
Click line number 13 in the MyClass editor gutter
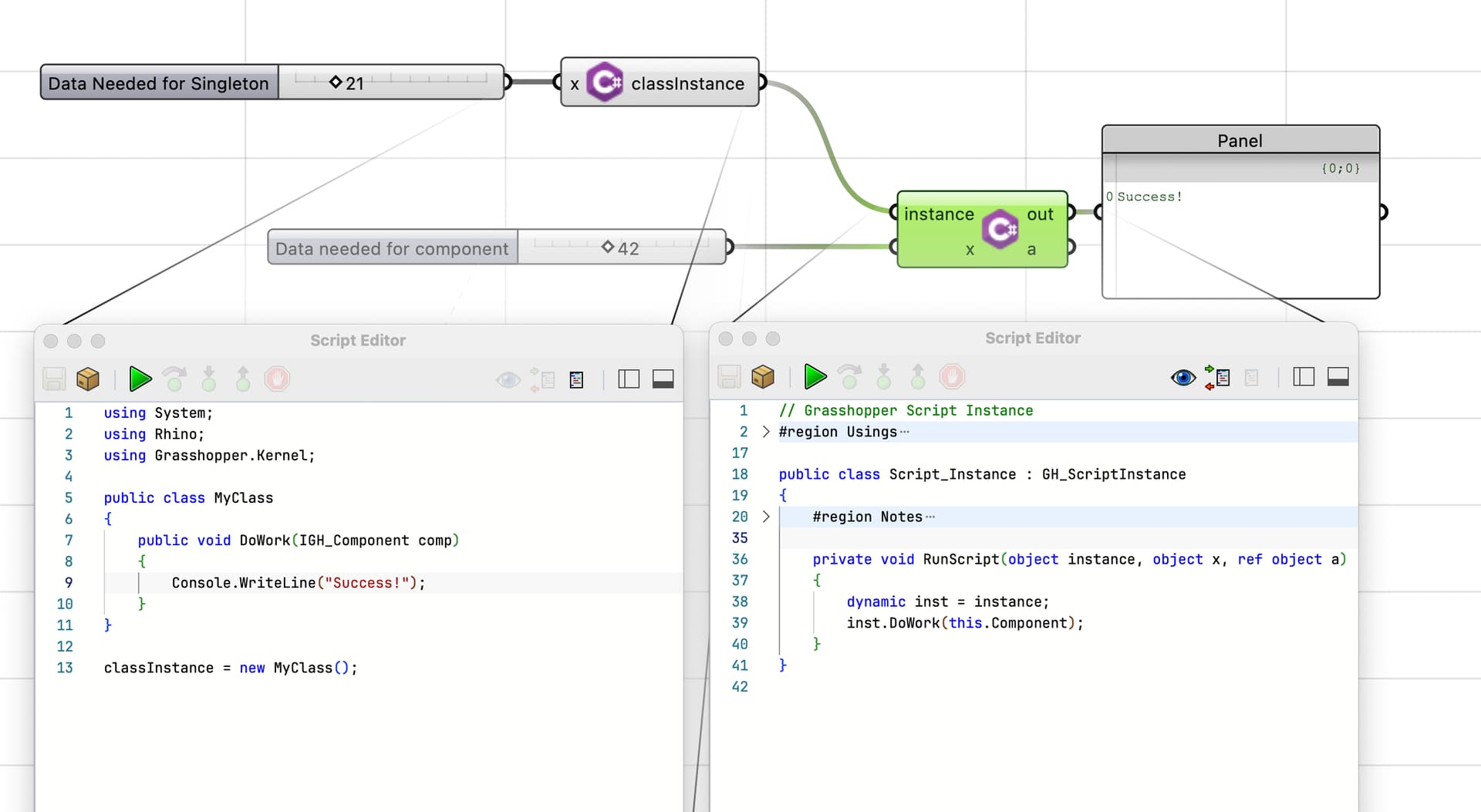(x=65, y=668)
